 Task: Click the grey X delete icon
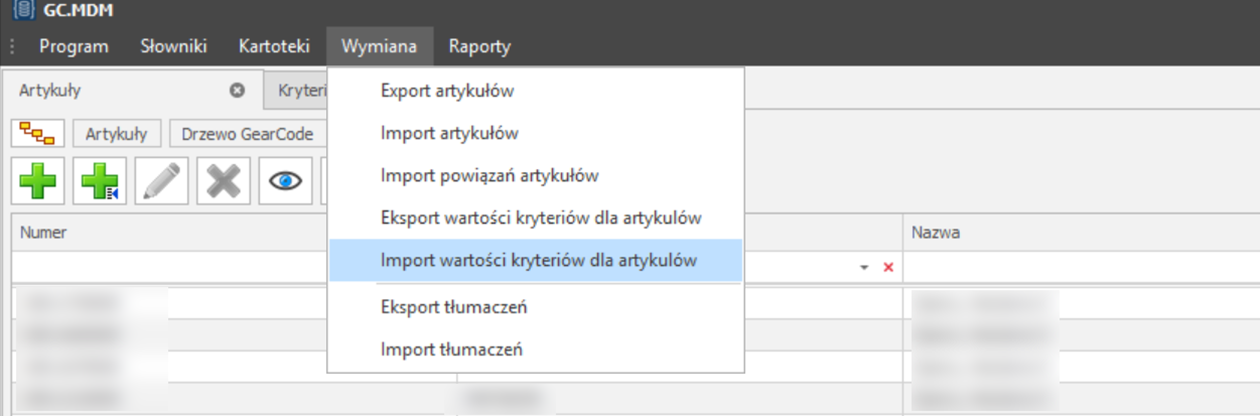pos(223,182)
